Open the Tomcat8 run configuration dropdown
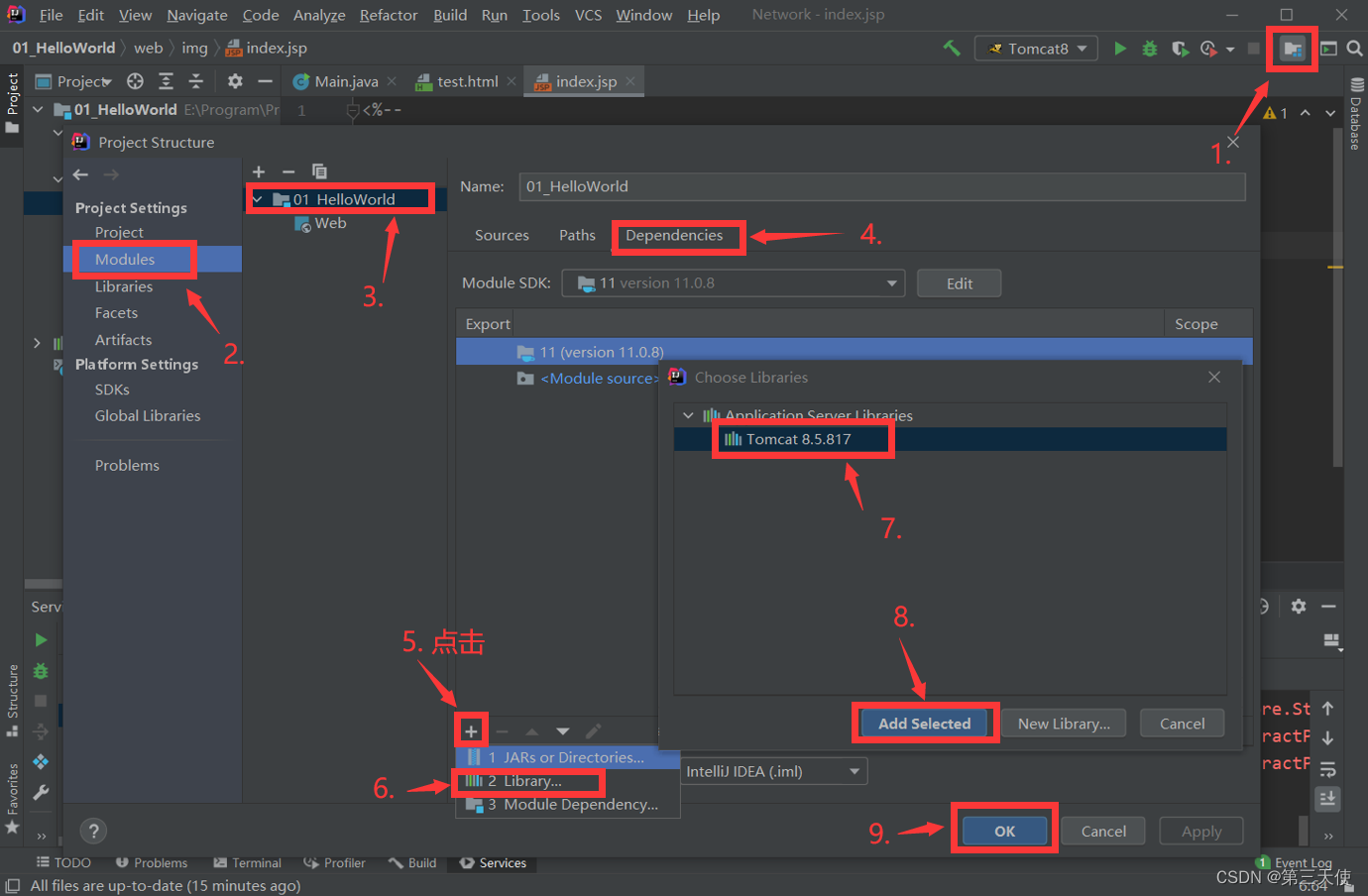Viewport: 1368px width, 896px height. coord(1036,49)
